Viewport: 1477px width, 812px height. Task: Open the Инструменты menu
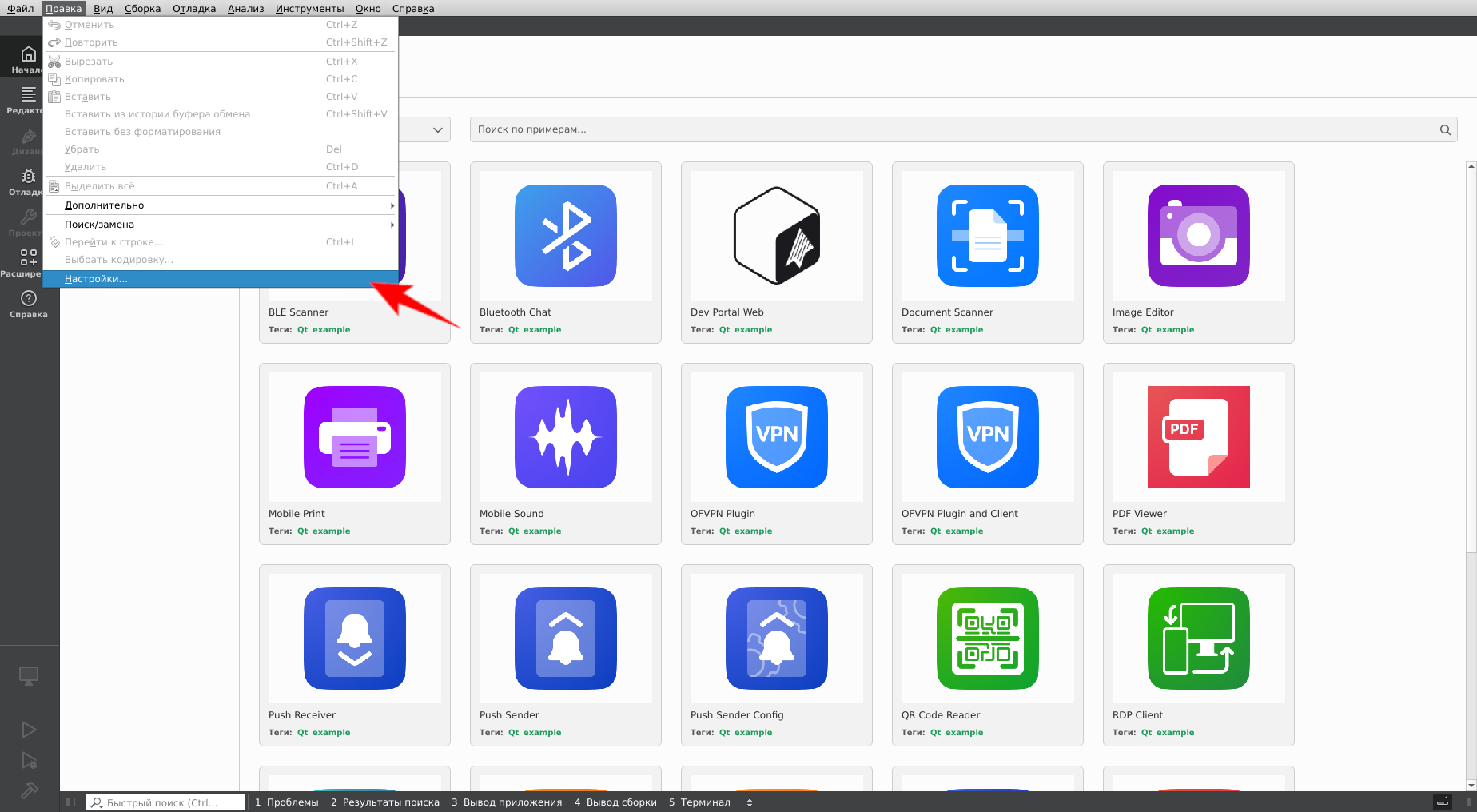click(x=309, y=9)
